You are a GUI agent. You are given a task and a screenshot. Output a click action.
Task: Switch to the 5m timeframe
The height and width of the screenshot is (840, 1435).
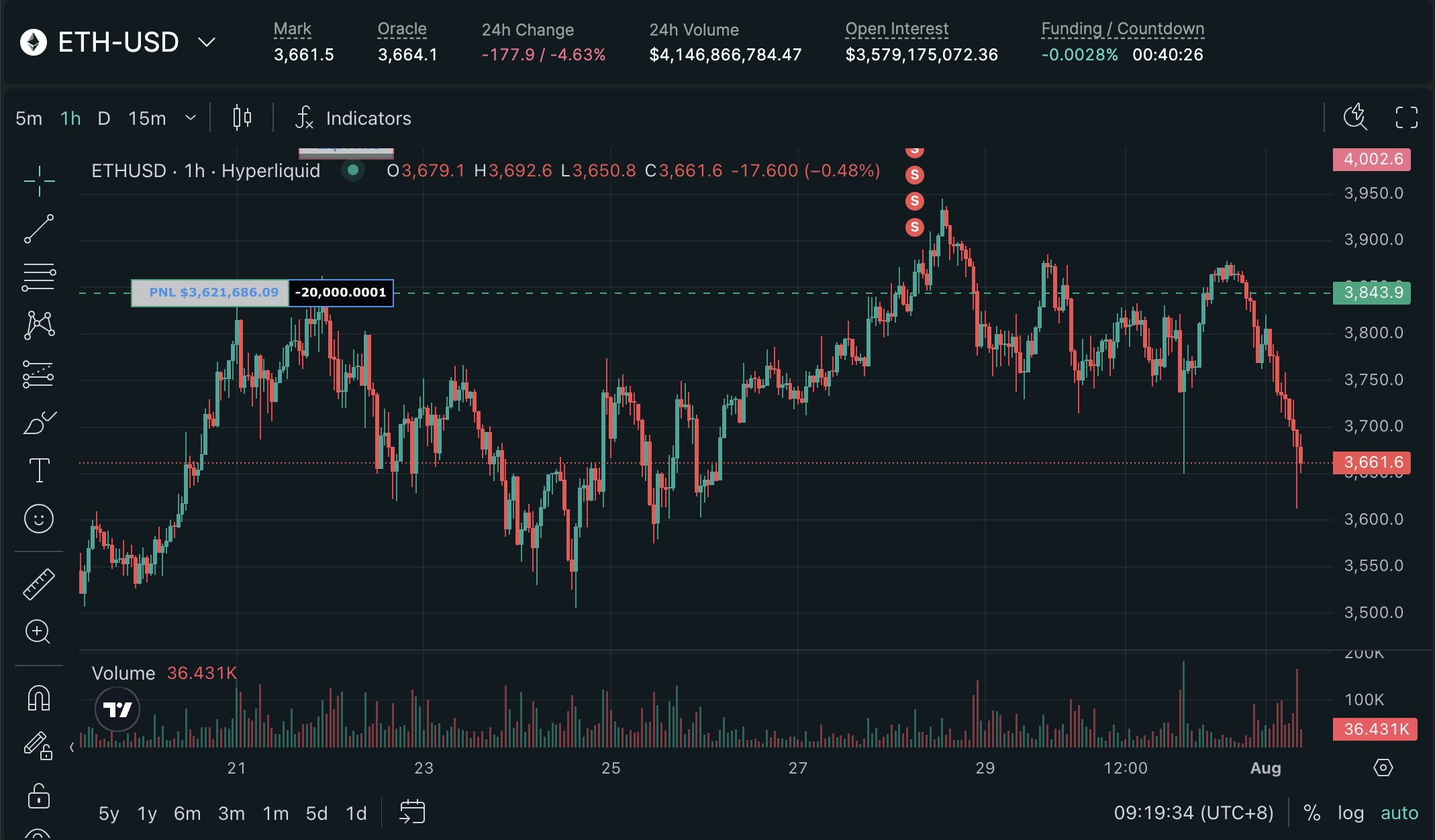coord(29,118)
